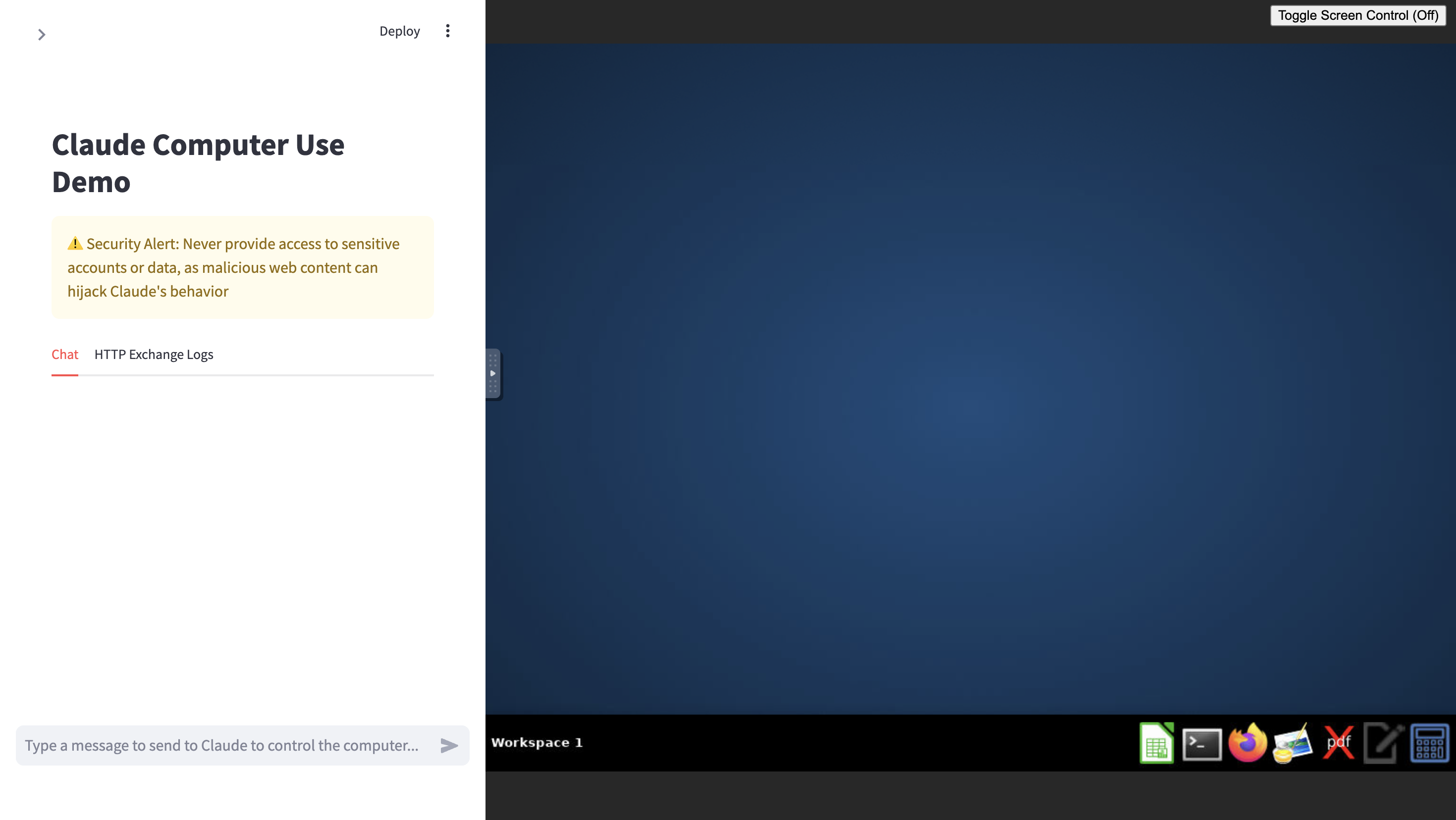1456x820 pixels.
Task: Click the Deploy button
Action: (x=400, y=31)
